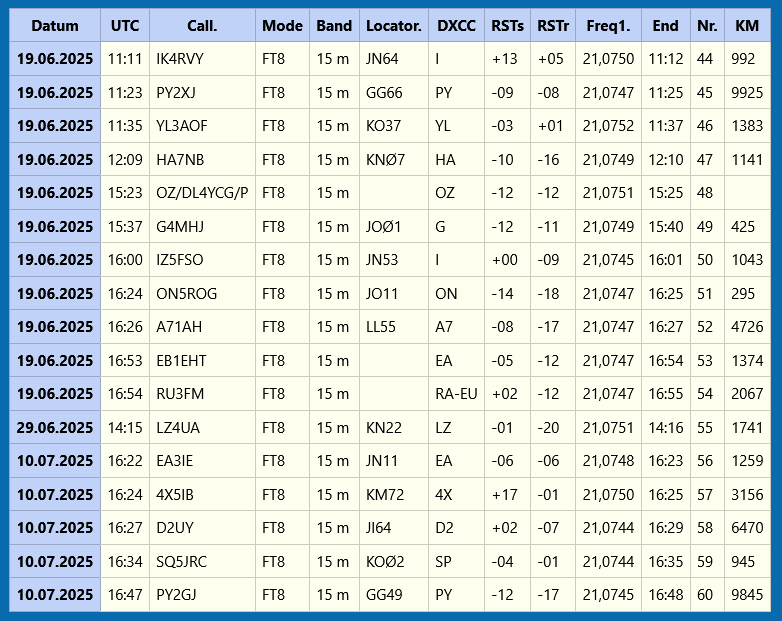
Task: Click end time 15:40 cell
Action: click(x=666, y=226)
